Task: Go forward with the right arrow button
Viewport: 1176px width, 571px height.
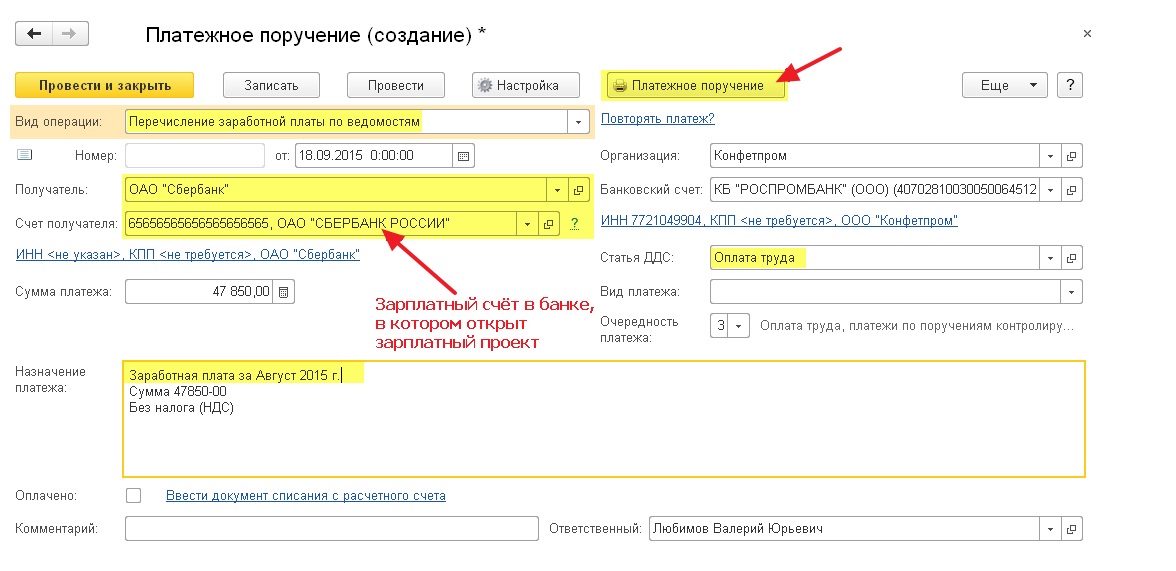Action: 70,34
